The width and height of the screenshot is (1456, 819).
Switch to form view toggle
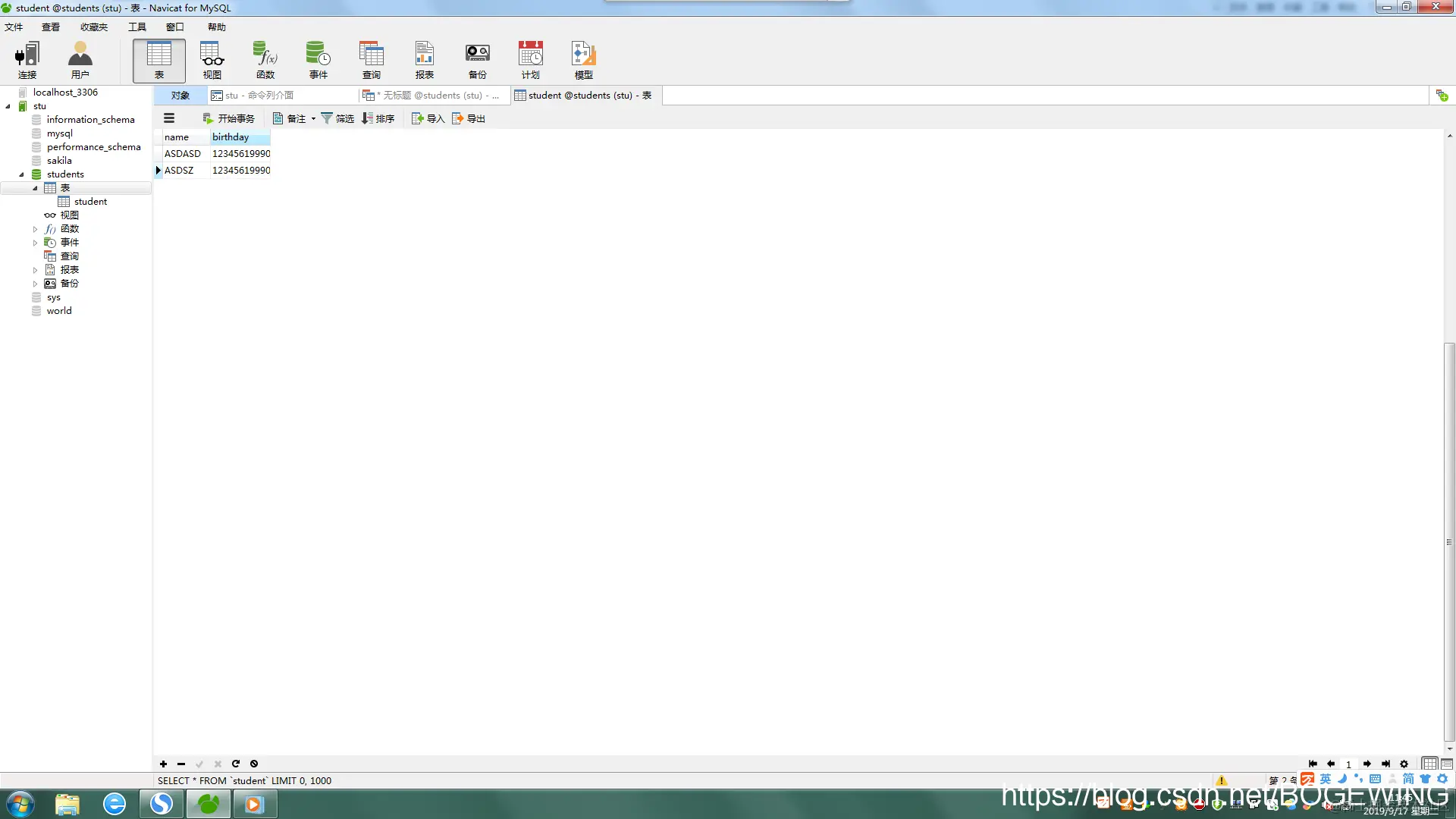pos(1447,764)
